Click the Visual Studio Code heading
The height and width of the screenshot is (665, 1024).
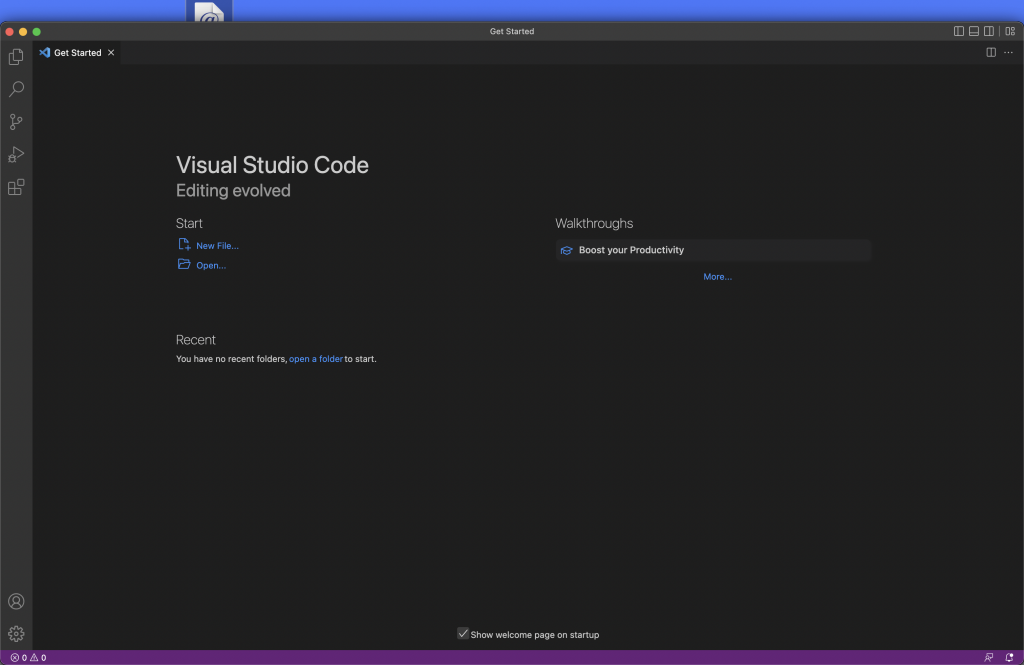point(272,165)
